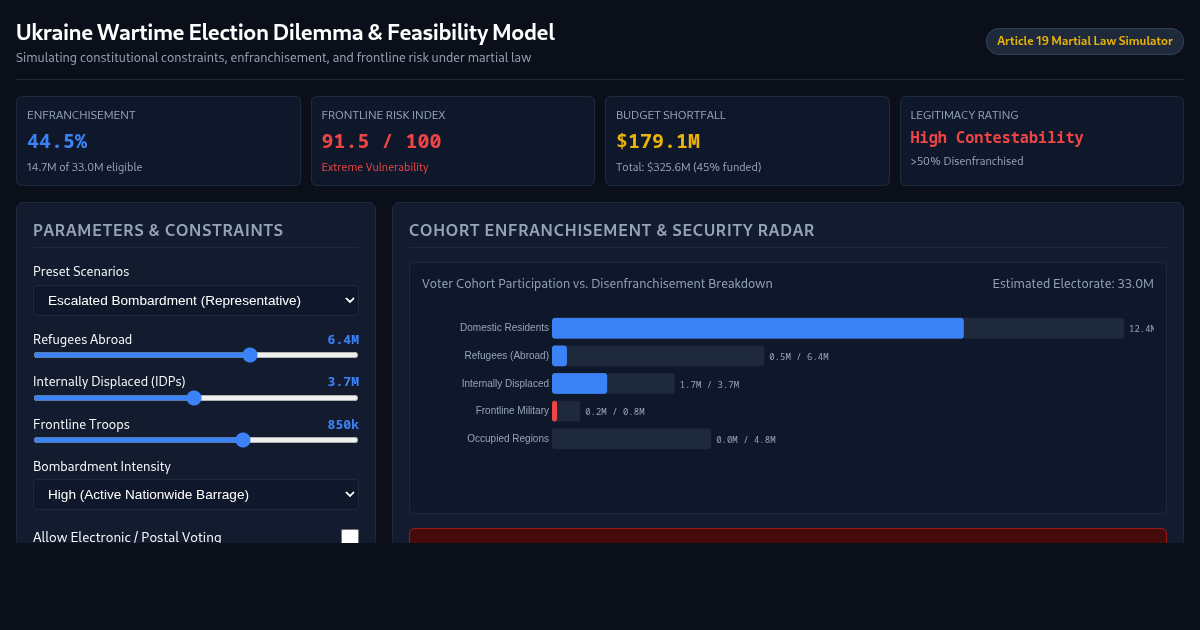Image resolution: width=1200 pixels, height=630 pixels.
Task: Click the '0.5M / 6.4M' bar label
Action: 799,357
